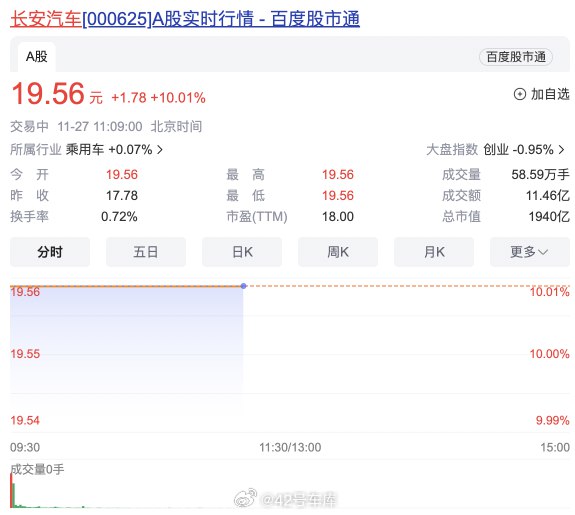The width and height of the screenshot is (575, 515).
Task: Click the red opening volume bar
Action: 11,490
